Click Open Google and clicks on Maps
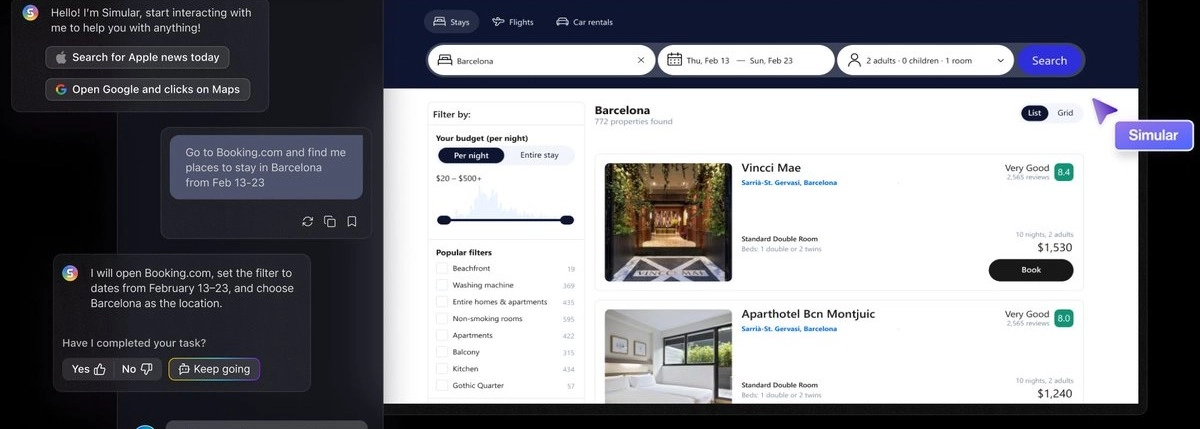Viewport: 1200px width, 429px height. tap(147, 89)
